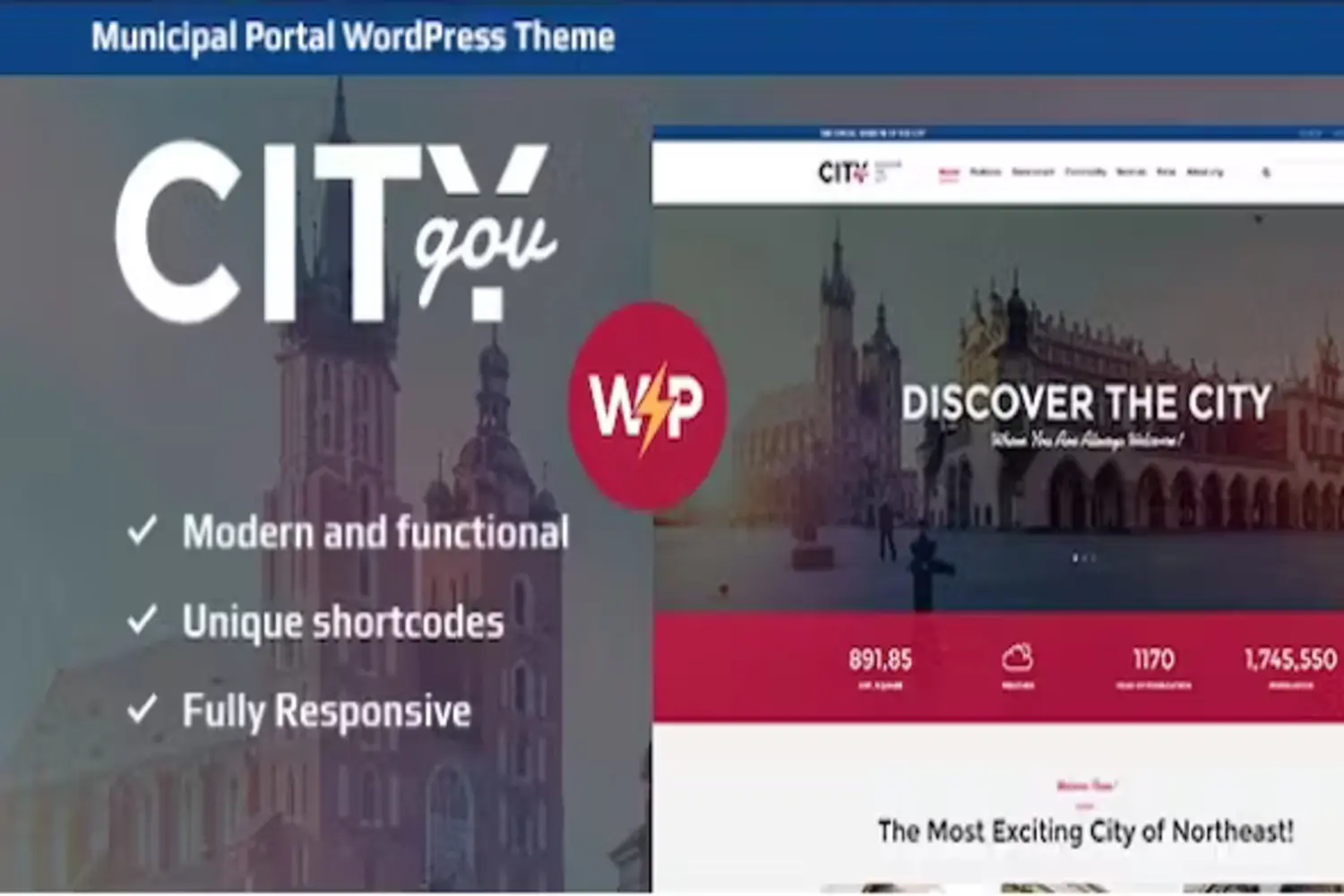Open the Community menu item

(1085, 172)
